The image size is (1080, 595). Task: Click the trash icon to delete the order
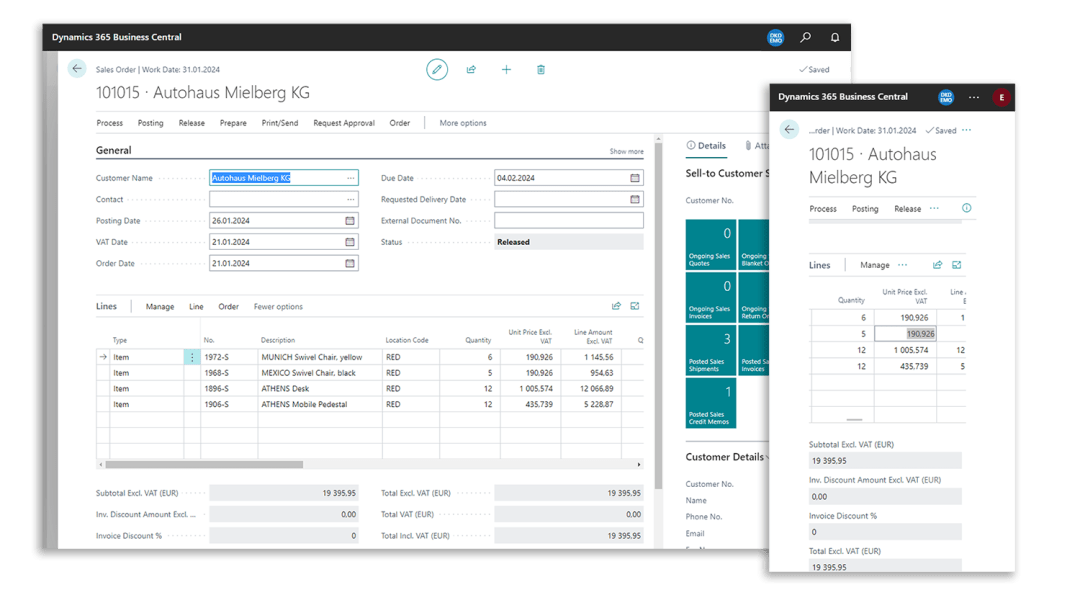pos(541,69)
